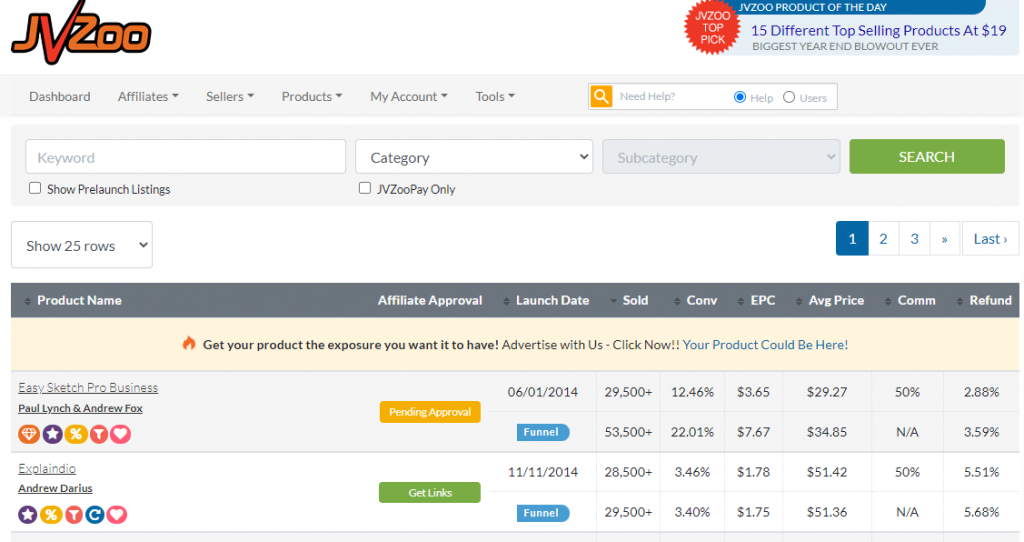The image size is (1024, 542).
Task: Expand the My Account menu
Action: click(x=409, y=97)
